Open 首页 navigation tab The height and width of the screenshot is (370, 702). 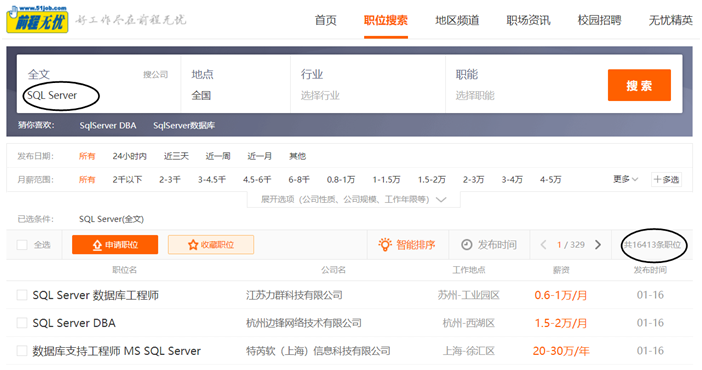point(325,20)
